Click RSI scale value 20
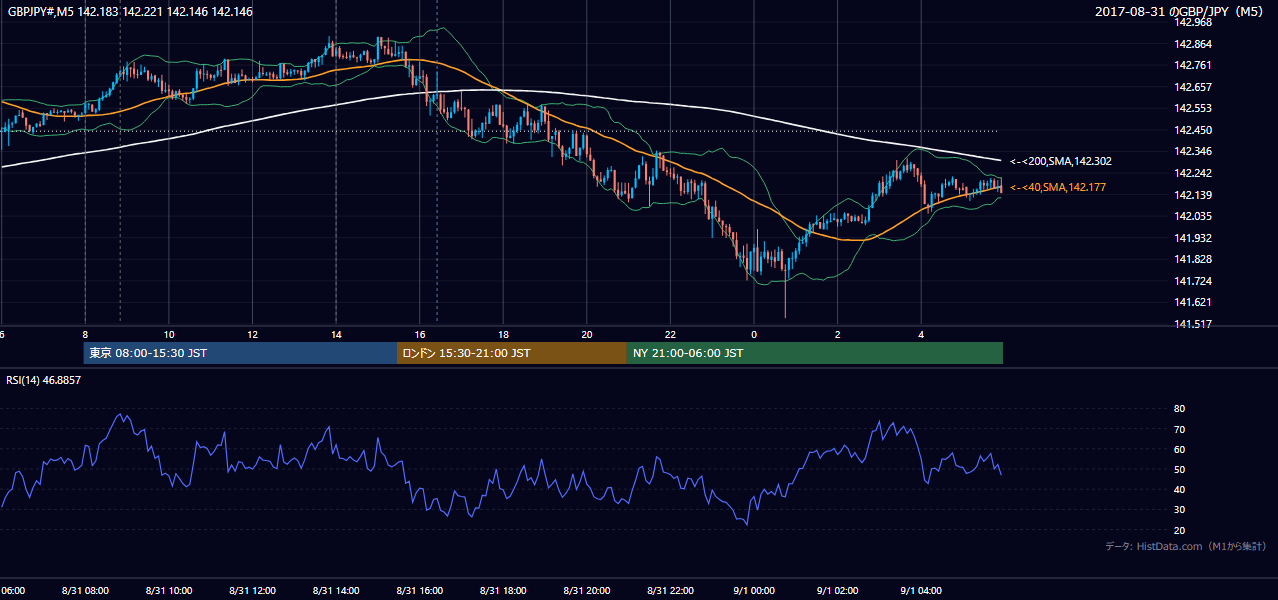The width and height of the screenshot is (1278, 600). (x=1179, y=530)
